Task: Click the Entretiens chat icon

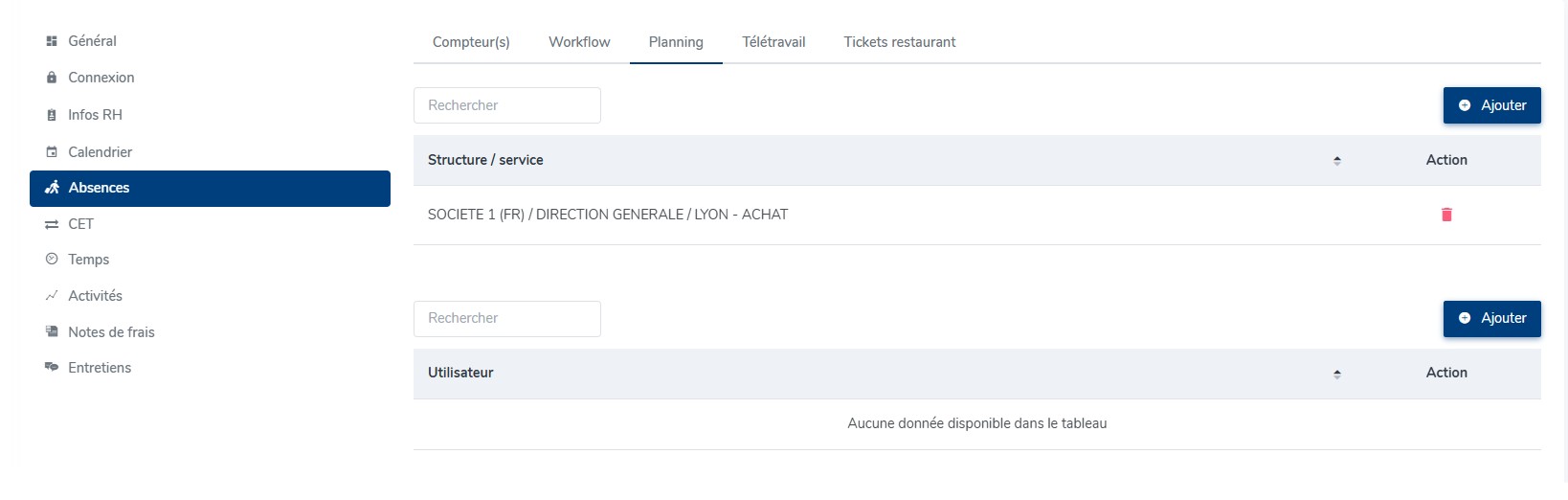Action: tap(52, 368)
